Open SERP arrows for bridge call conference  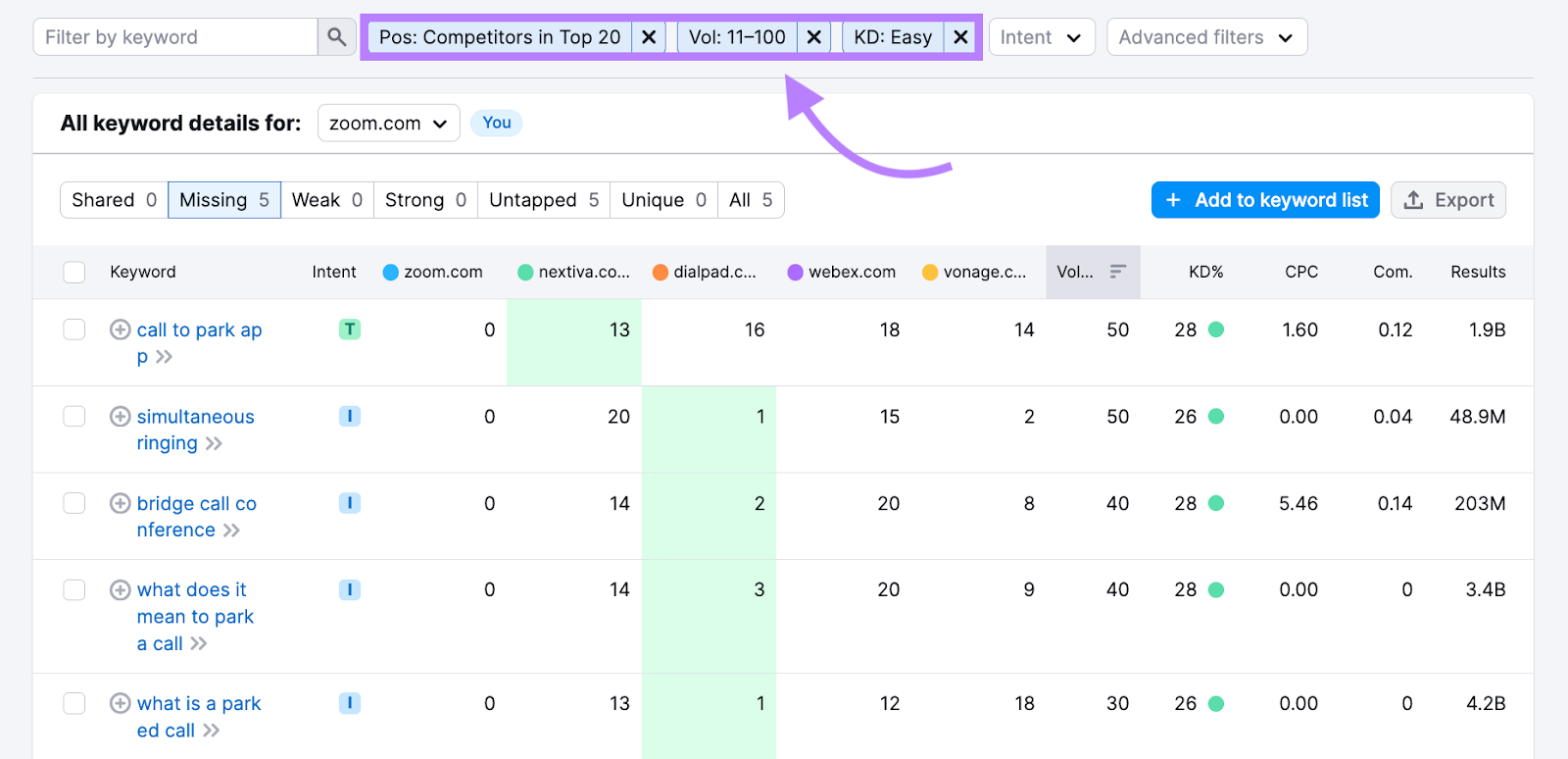click(x=231, y=531)
